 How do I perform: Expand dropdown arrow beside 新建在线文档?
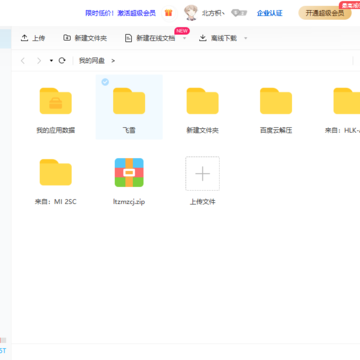point(184,38)
